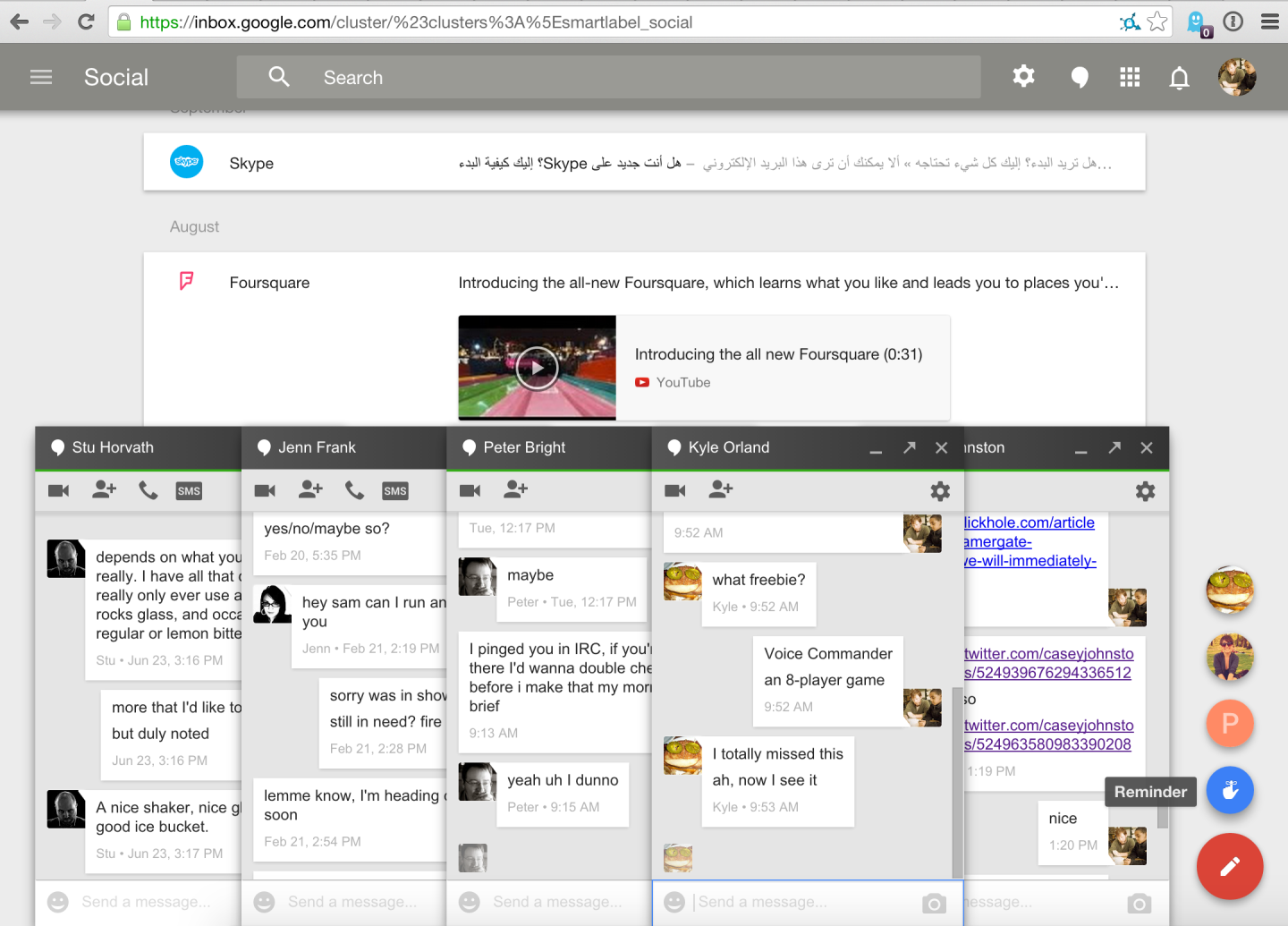Start a video call with Stu Horvath
1288x926 pixels.
click(58, 490)
